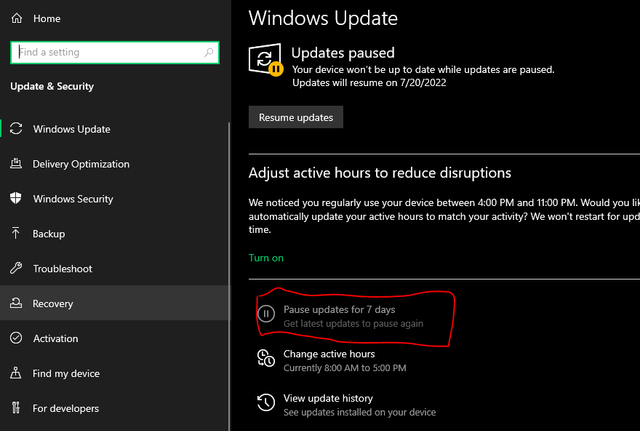Click 'Get latest updates to pause again' text
This screenshot has height=431, width=640.
[x=353, y=324]
